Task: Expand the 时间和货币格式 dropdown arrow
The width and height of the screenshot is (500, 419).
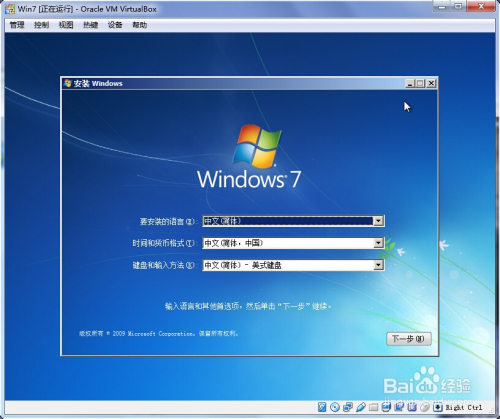Action: tap(378, 243)
